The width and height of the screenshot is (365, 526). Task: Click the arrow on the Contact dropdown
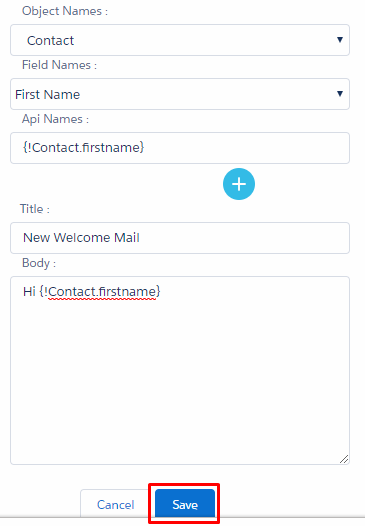(x=340, y=40)
